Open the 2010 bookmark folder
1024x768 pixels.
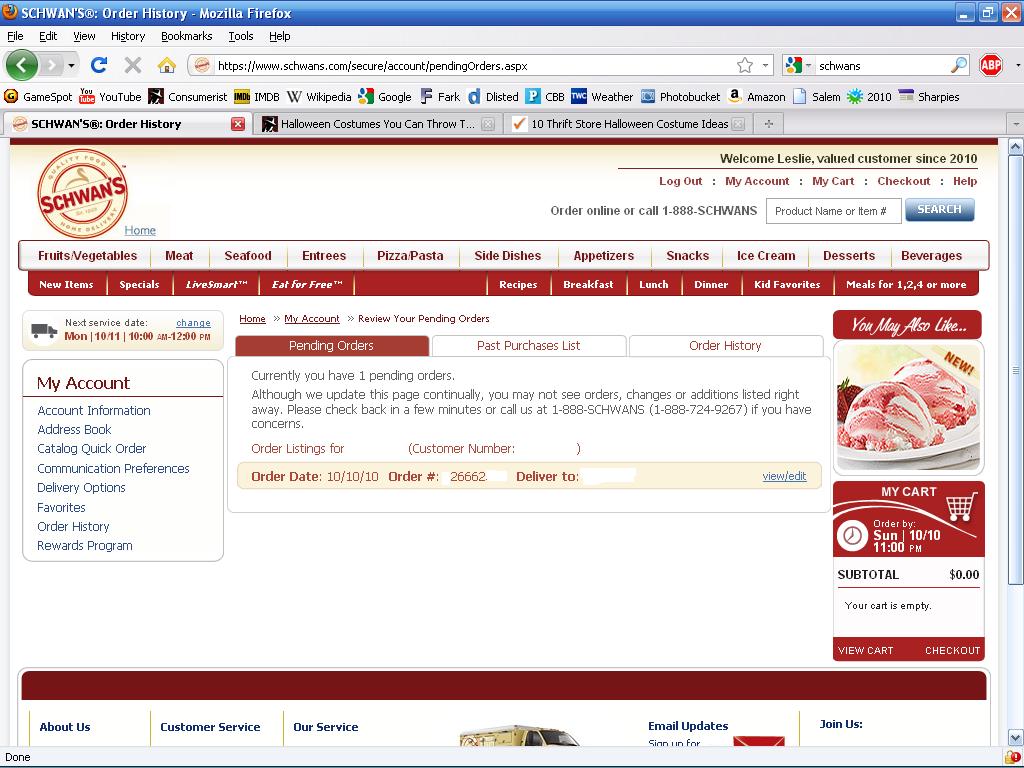coord(869,97)
